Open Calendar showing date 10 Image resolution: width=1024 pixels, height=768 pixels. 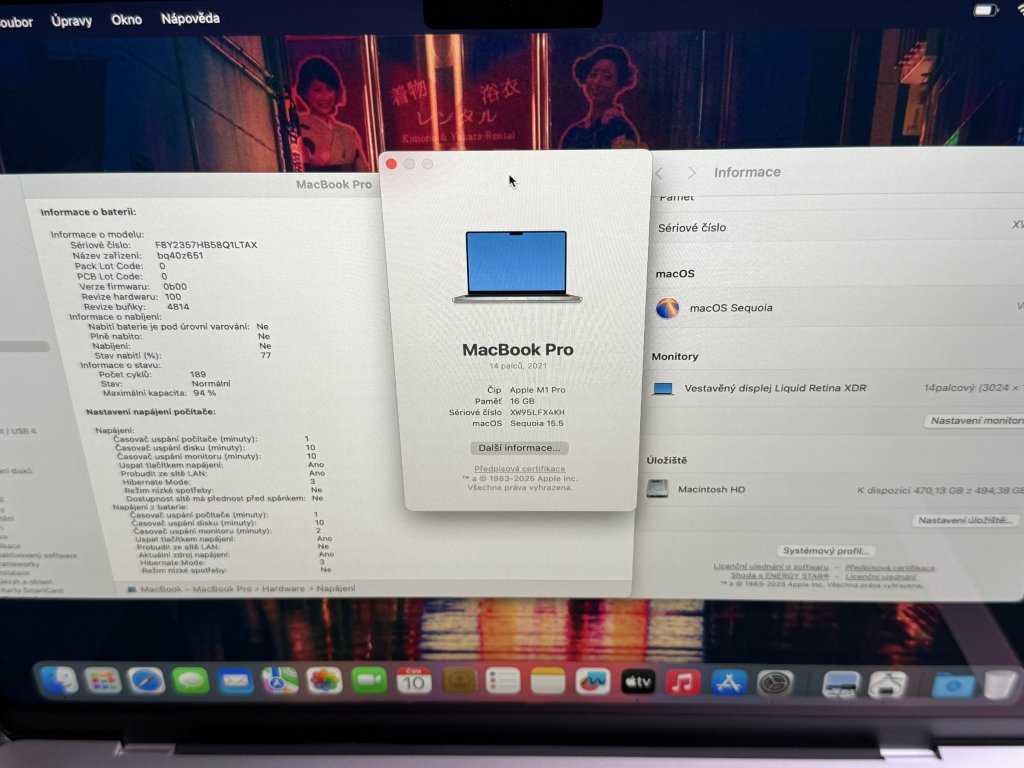point(413,682)
